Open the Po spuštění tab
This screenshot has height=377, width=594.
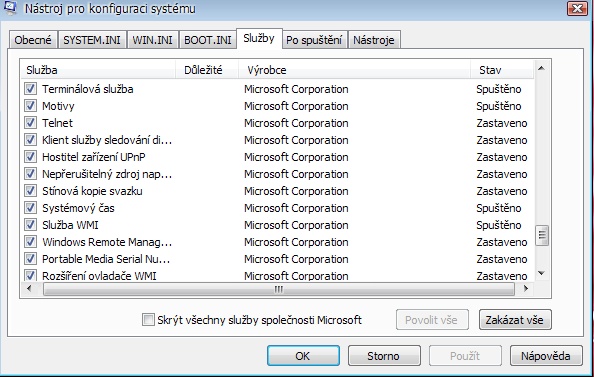pos(314,40)
